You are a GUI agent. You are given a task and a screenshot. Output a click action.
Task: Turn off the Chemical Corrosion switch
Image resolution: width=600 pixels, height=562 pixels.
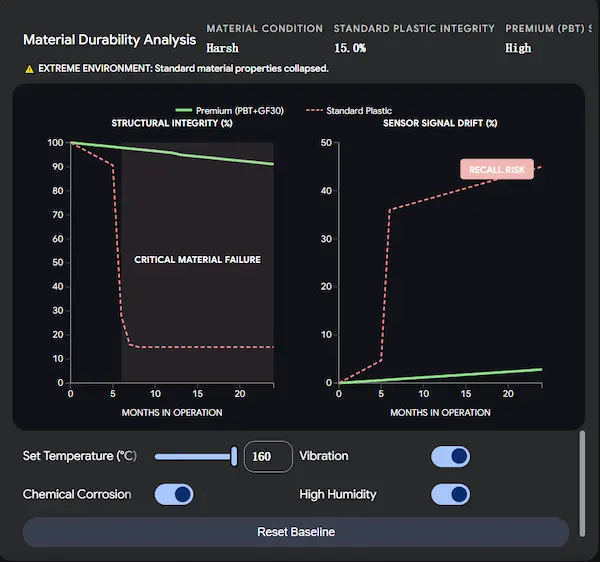(174, 494)
